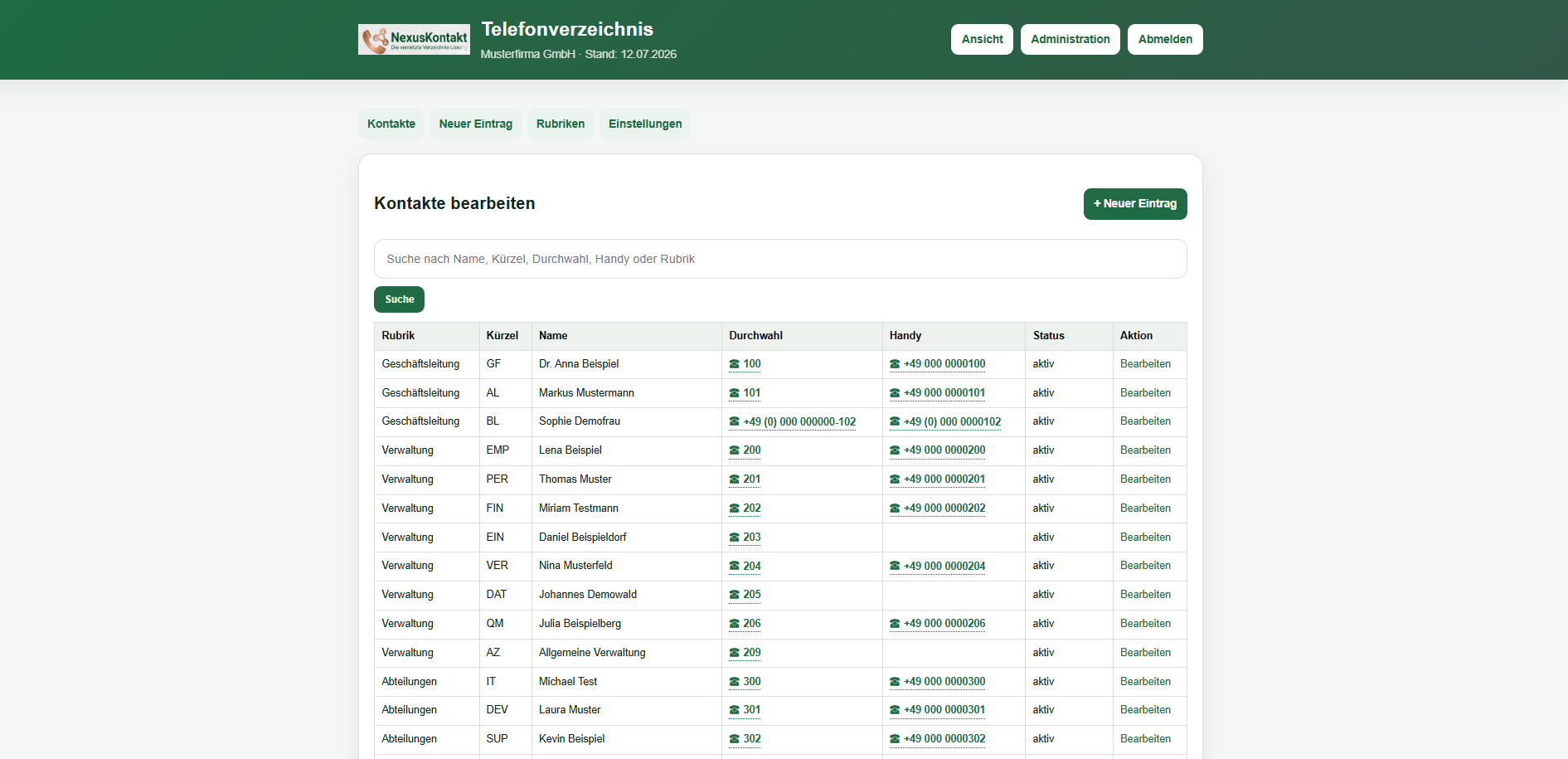Screen dimensions: 1568x759
Task: Click phone icon beside mobile +49 000 0000302
Action: pyautogui.click(x=895, y=739)
